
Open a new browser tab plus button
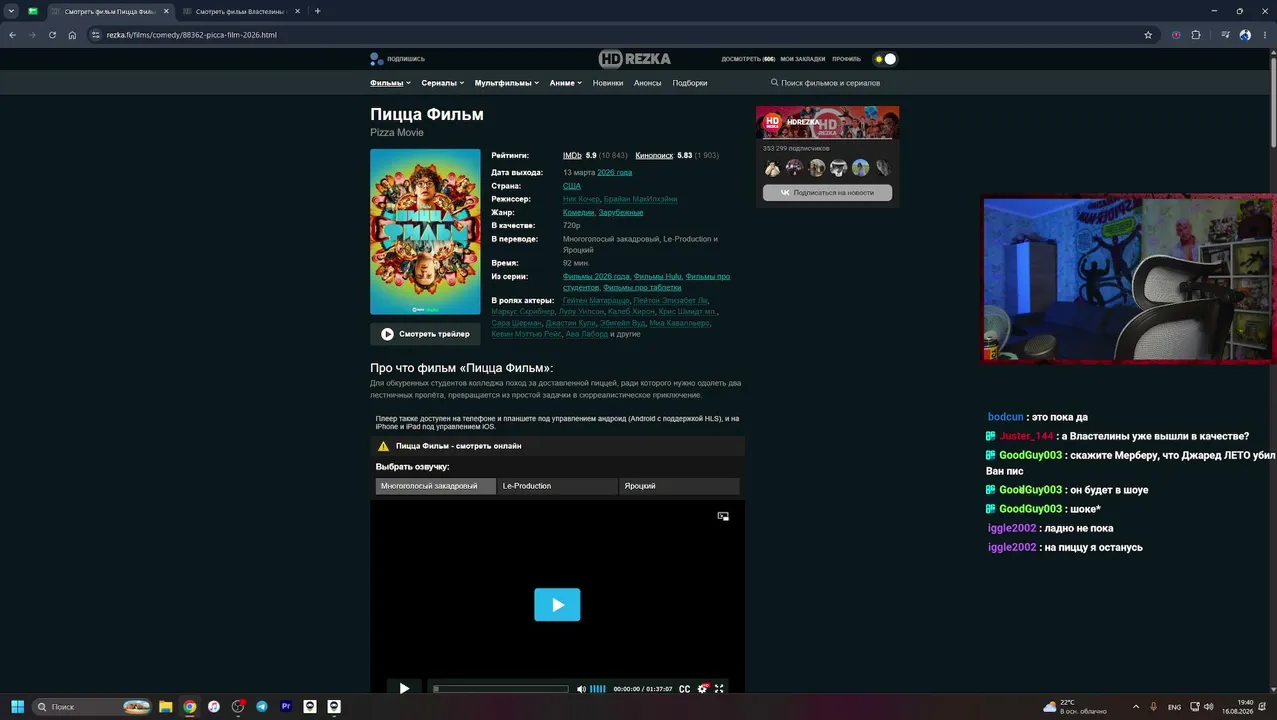pos(318,11)
